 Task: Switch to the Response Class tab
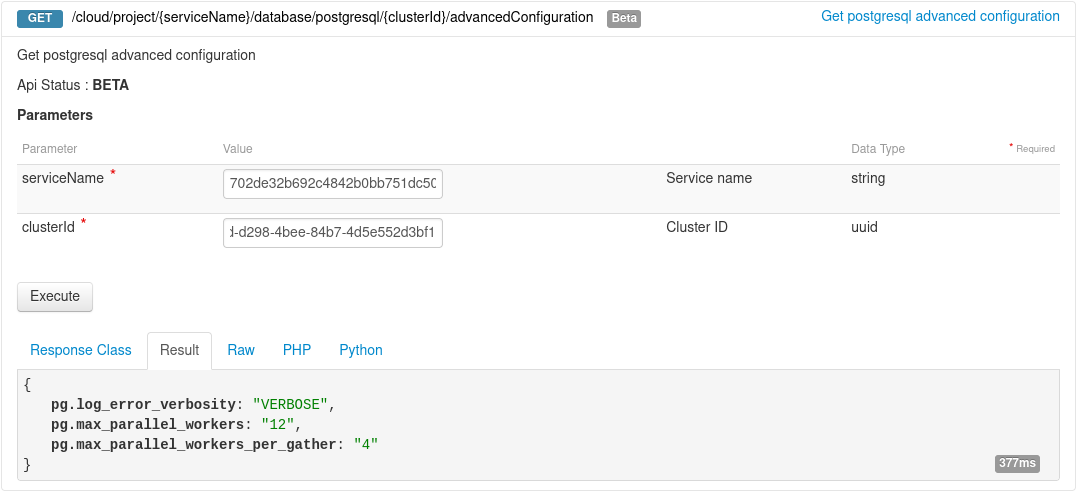tap(81, 350)
